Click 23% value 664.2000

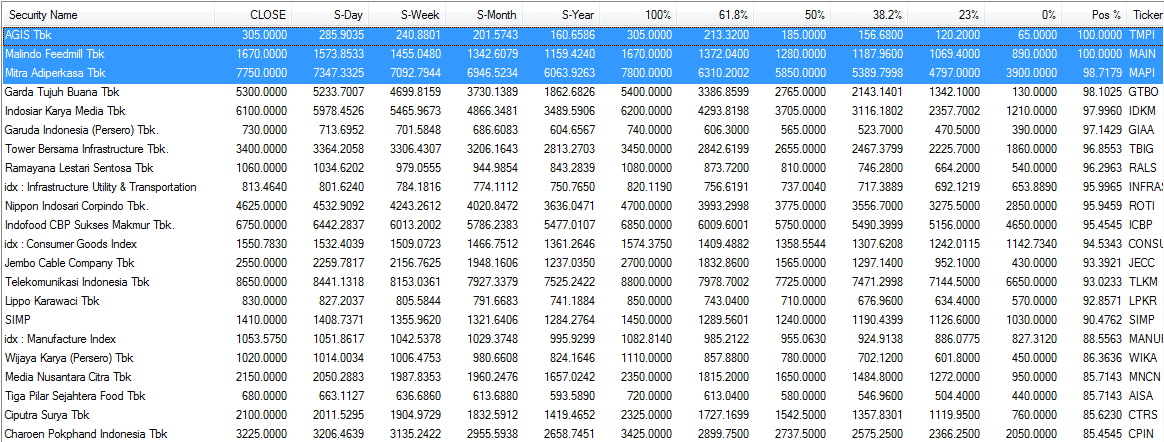tap(959, 168)
